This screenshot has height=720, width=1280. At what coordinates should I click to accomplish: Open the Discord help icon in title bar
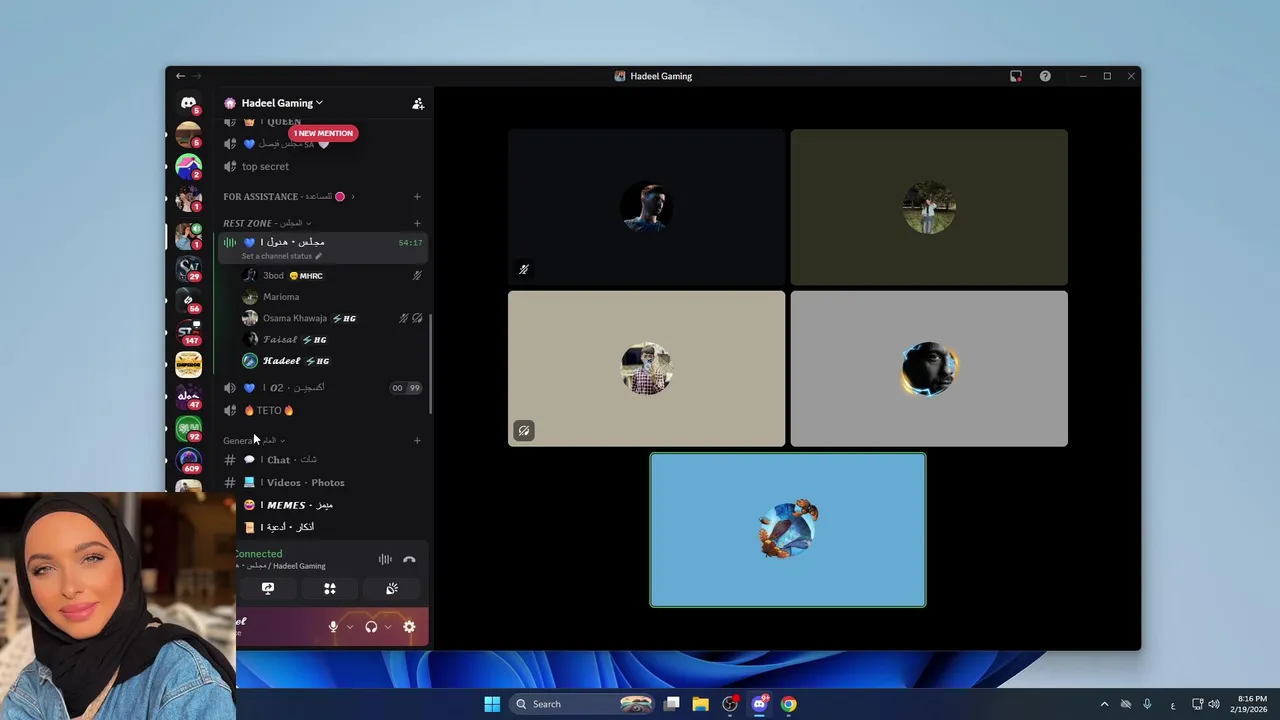click(x=1045, y=76)
